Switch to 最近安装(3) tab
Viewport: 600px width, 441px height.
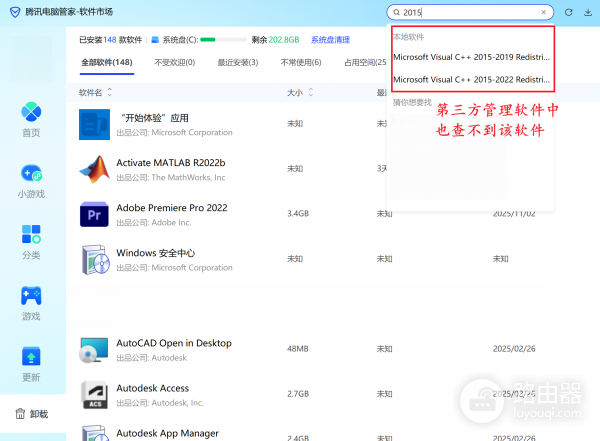[x=238, y=62]
